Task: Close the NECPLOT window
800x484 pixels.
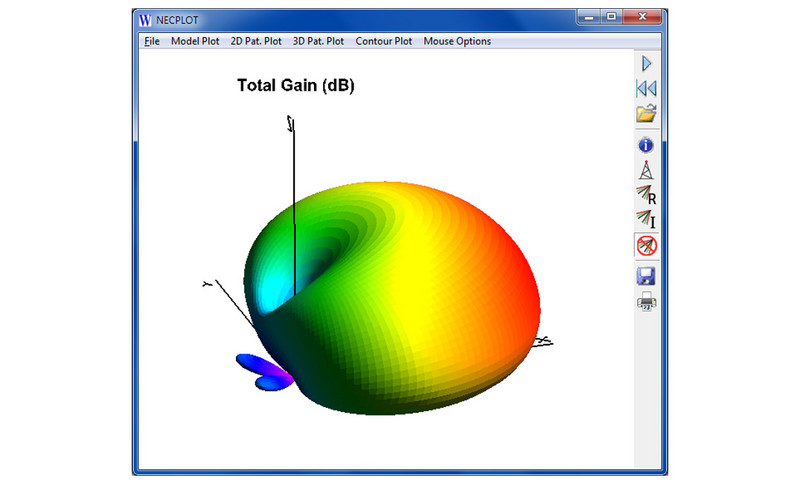Action: click(x=642, y=17)
